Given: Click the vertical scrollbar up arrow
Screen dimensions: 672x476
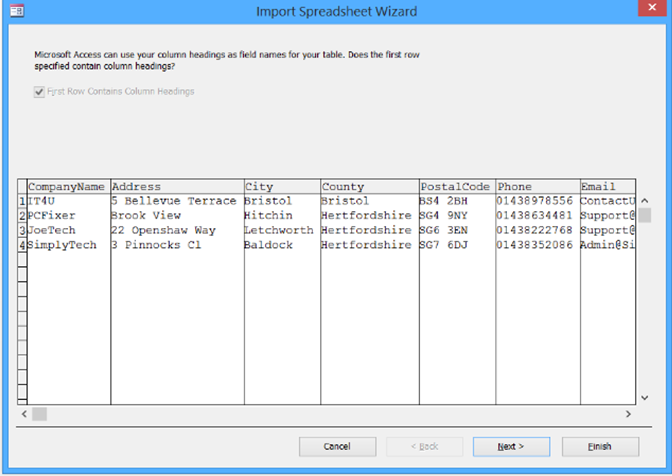Looking at the screenshot, I should pos(644,201).
